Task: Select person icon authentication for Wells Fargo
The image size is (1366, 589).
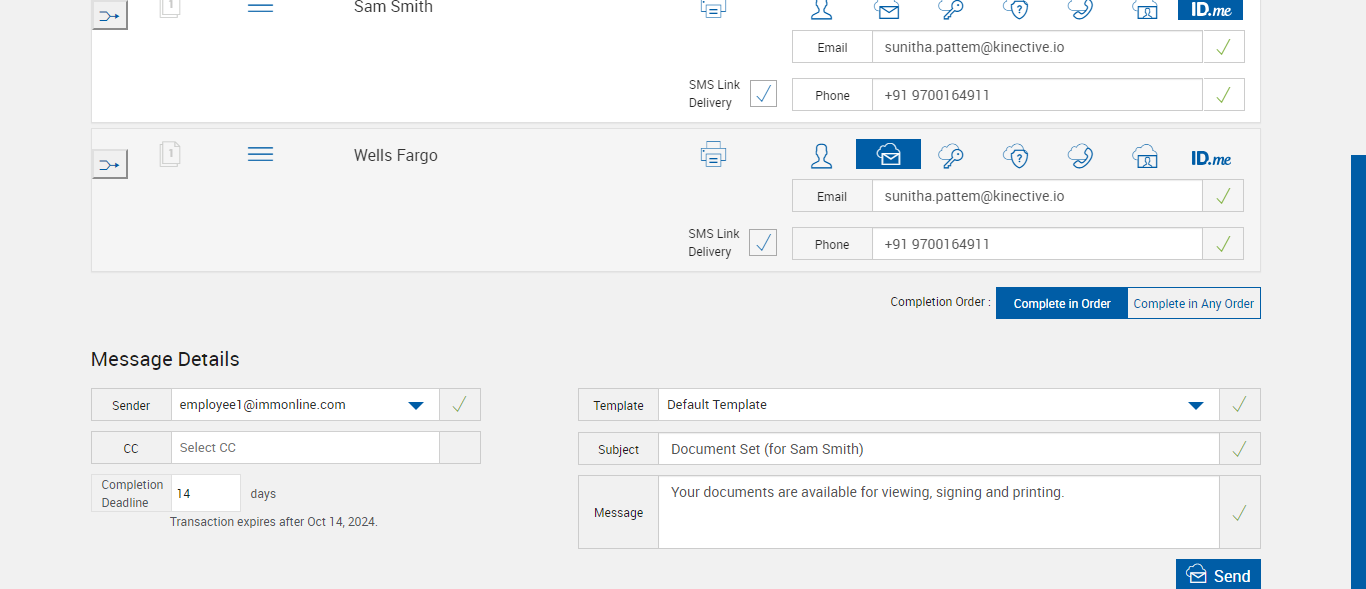Action: 821,156
